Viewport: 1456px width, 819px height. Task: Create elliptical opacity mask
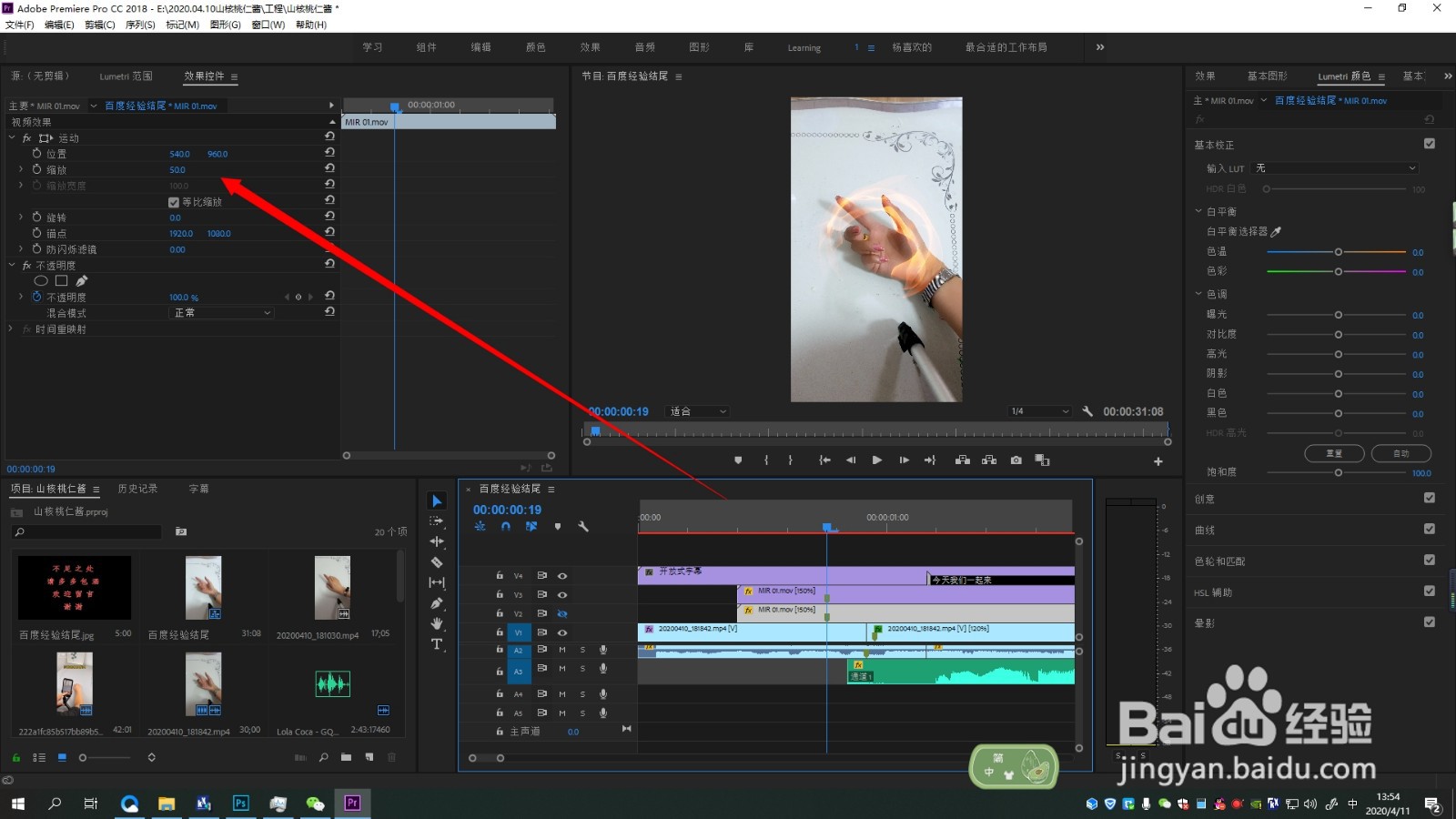[x=41, y=281]
